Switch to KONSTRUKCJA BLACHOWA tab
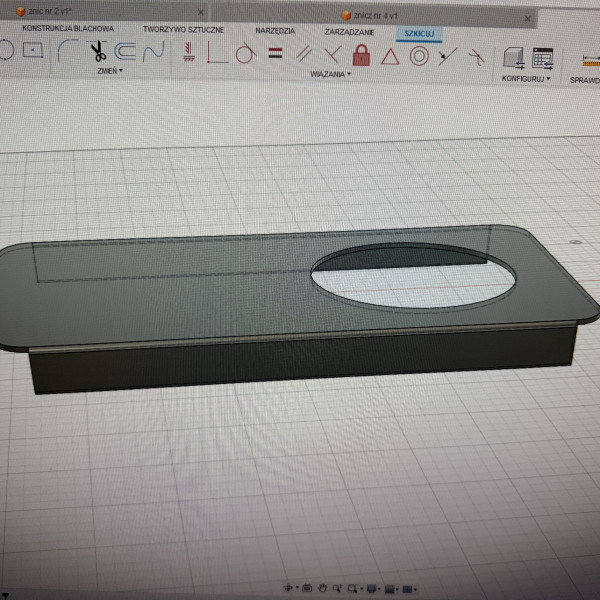Image resolution: width=600 pixels, height=600 pixels. coord(68,29)
